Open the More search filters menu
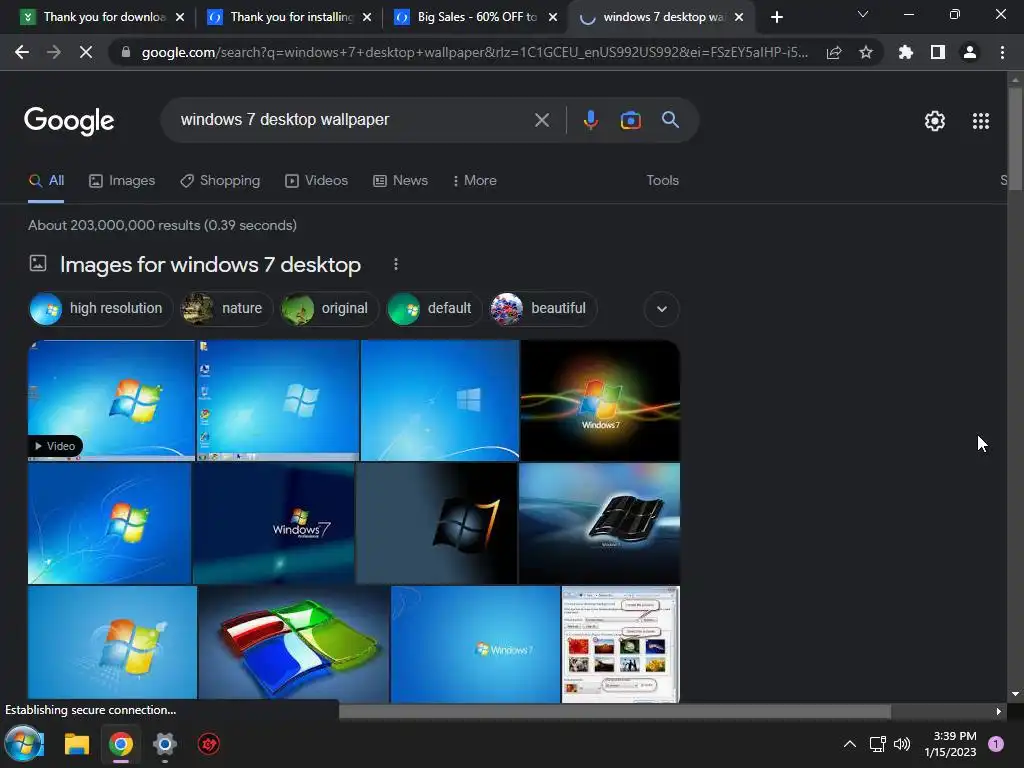Screen dimensions: 1024x768 [x=475, y=181]
